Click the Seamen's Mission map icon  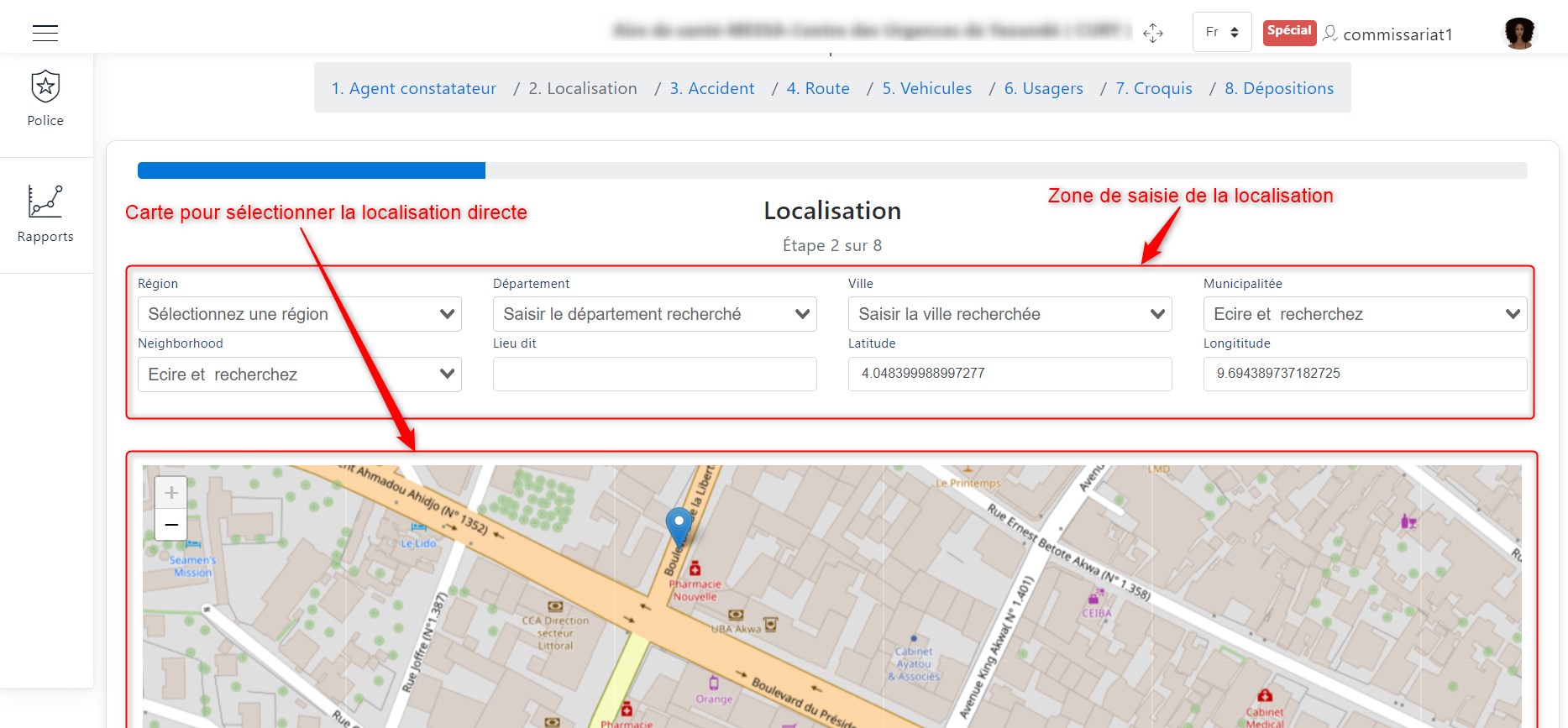point(193,545)
